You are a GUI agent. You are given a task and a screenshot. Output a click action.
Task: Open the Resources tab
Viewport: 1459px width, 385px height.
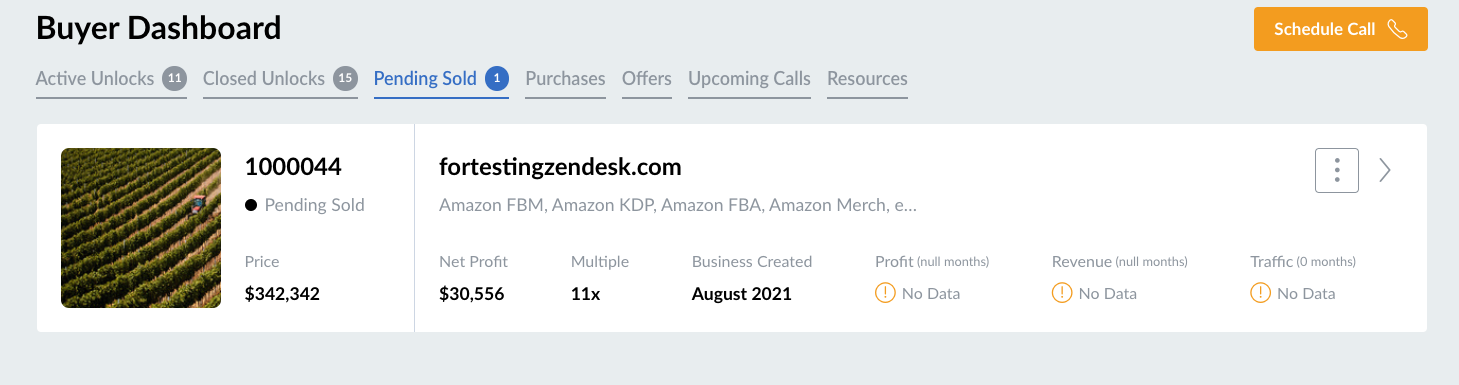pyautogui.click(x=867, y=78)
